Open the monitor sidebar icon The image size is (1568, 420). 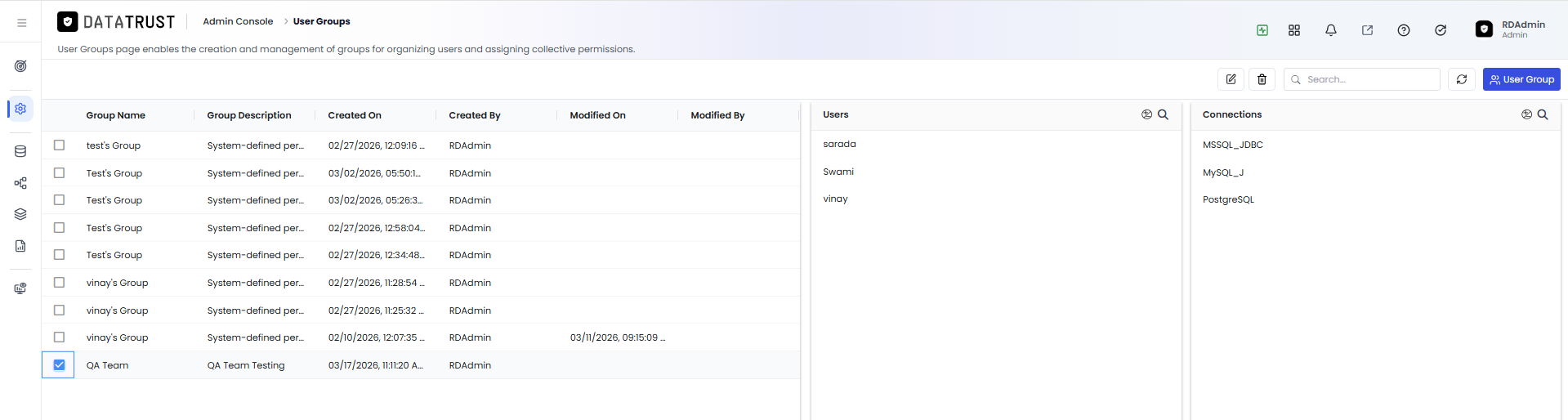click(x=20, y=288)
